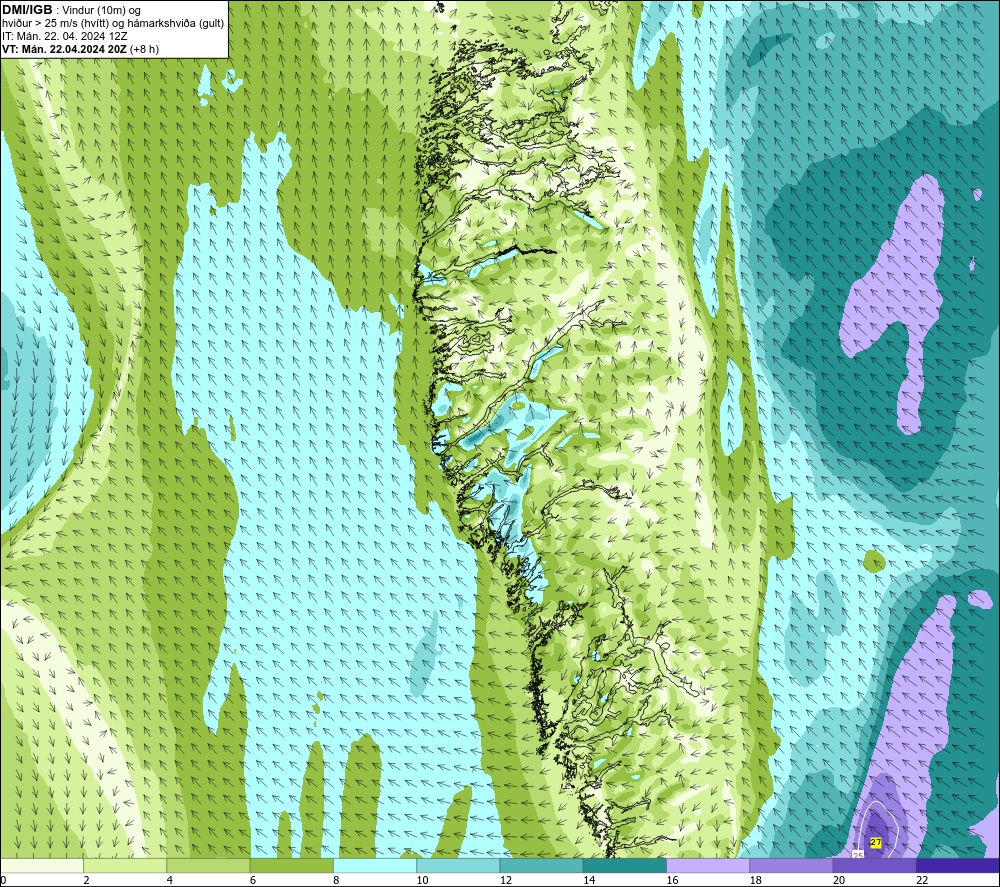Click the above 22 m/s dark indigo swatch
Screen dimensions: 1000x887
click(x=958, y=865)
